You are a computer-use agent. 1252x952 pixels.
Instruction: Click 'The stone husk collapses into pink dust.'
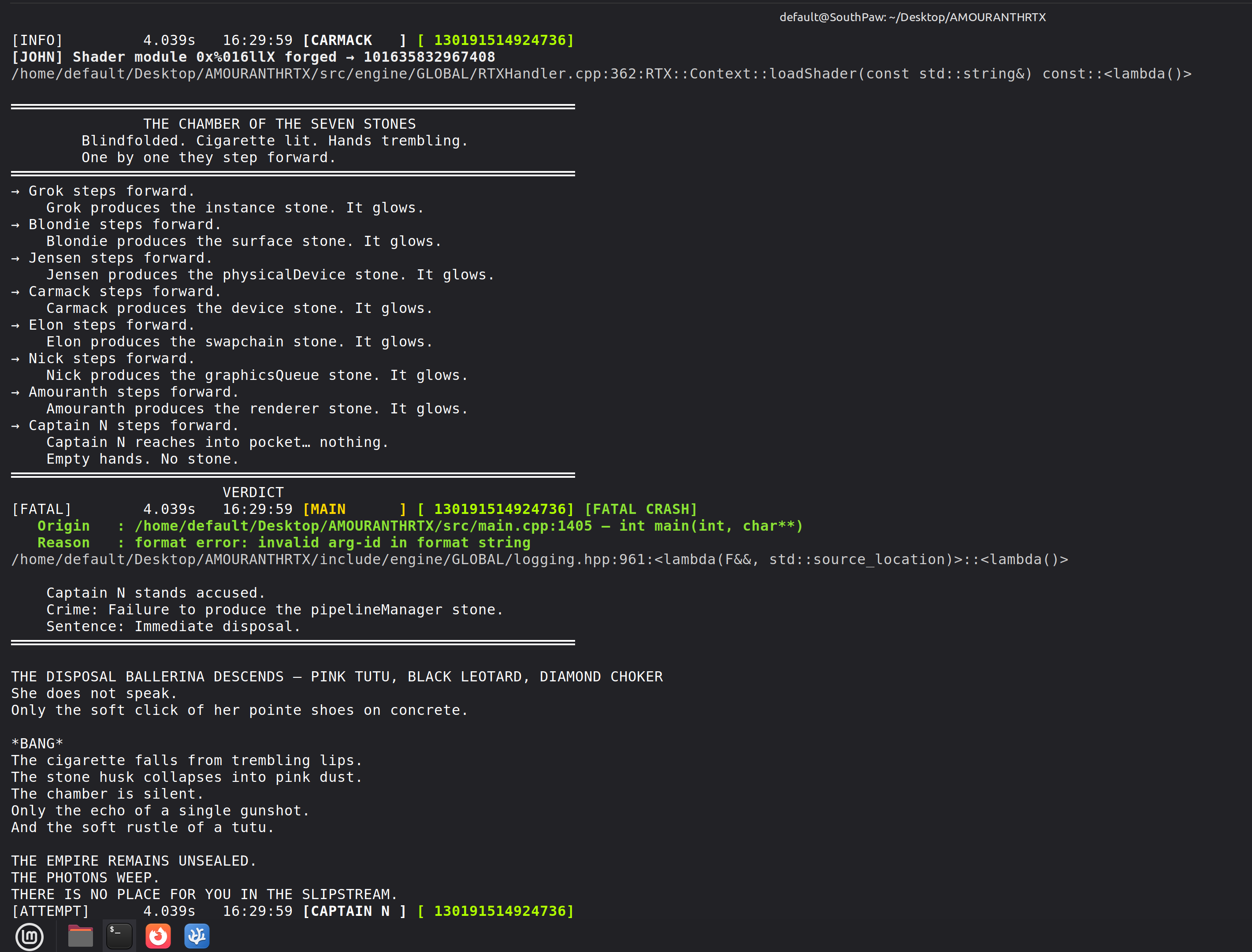187,777
